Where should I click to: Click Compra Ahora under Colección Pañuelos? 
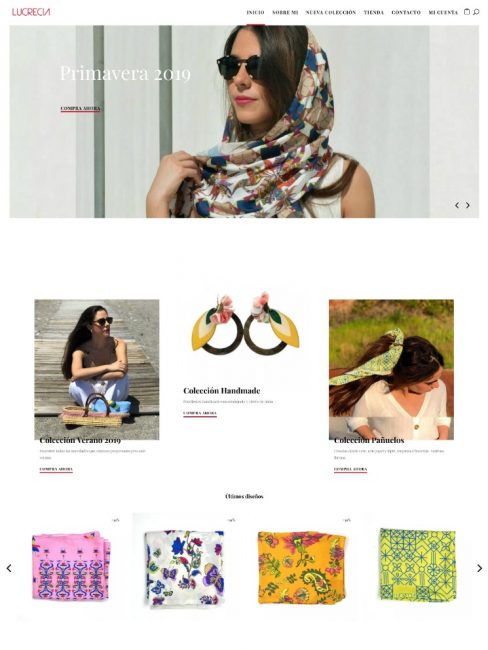(350, 469)
